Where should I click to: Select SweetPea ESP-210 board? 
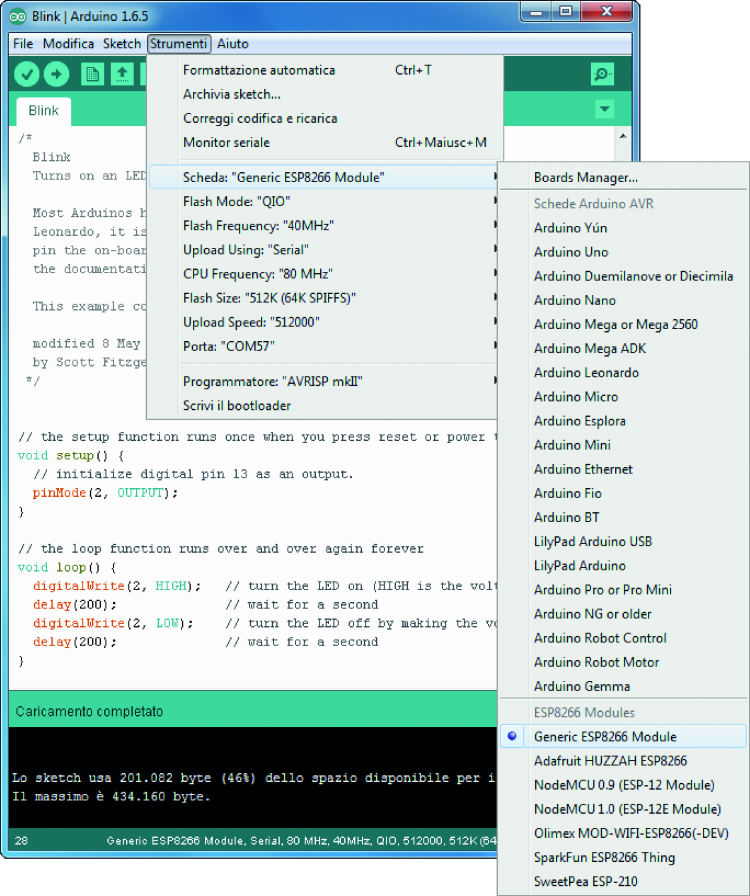coord(623,882)
